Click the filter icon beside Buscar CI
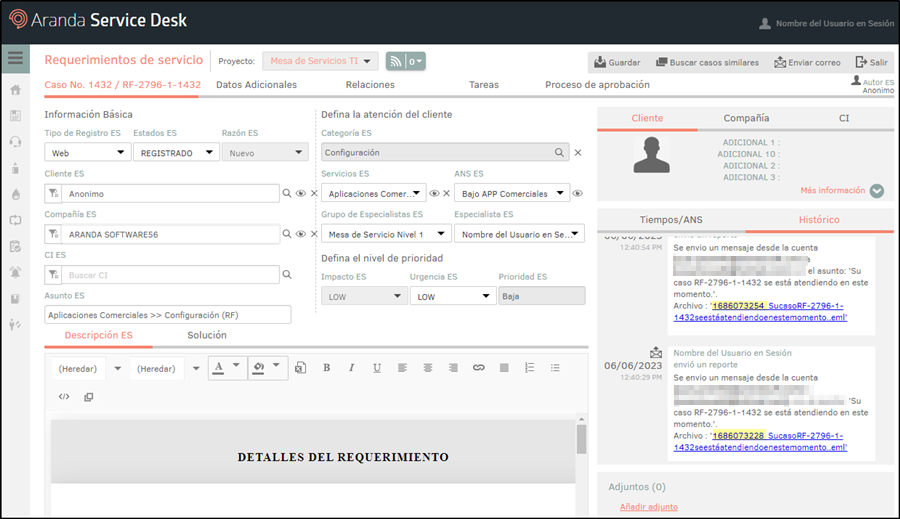The height and width of the screenshot is (519, 900). point(53,275)
